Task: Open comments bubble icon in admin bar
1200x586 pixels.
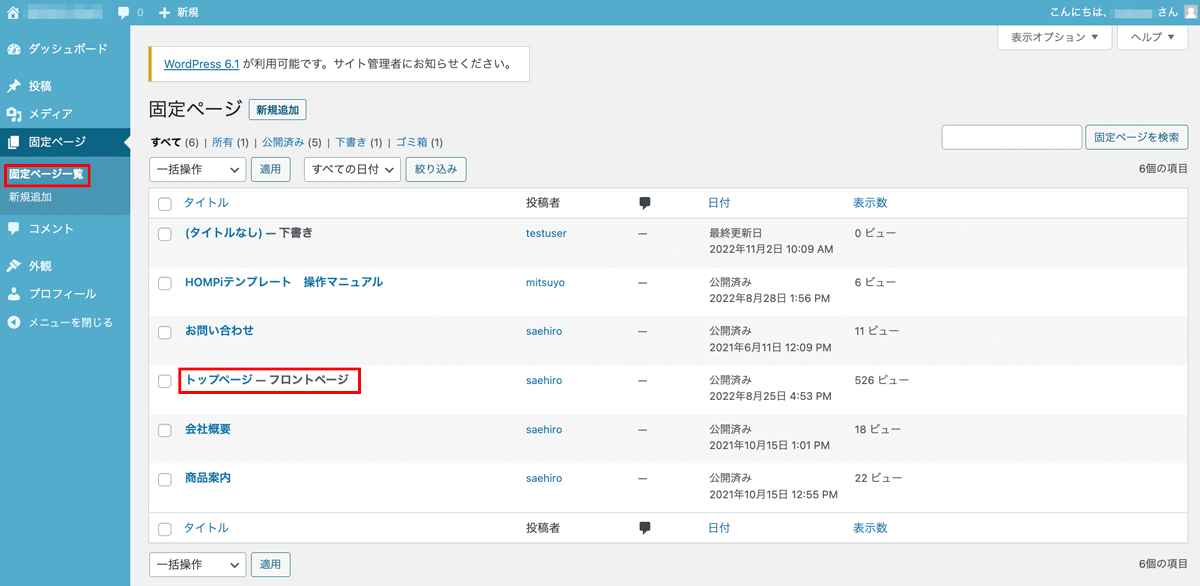Action: tap(124, 13)
